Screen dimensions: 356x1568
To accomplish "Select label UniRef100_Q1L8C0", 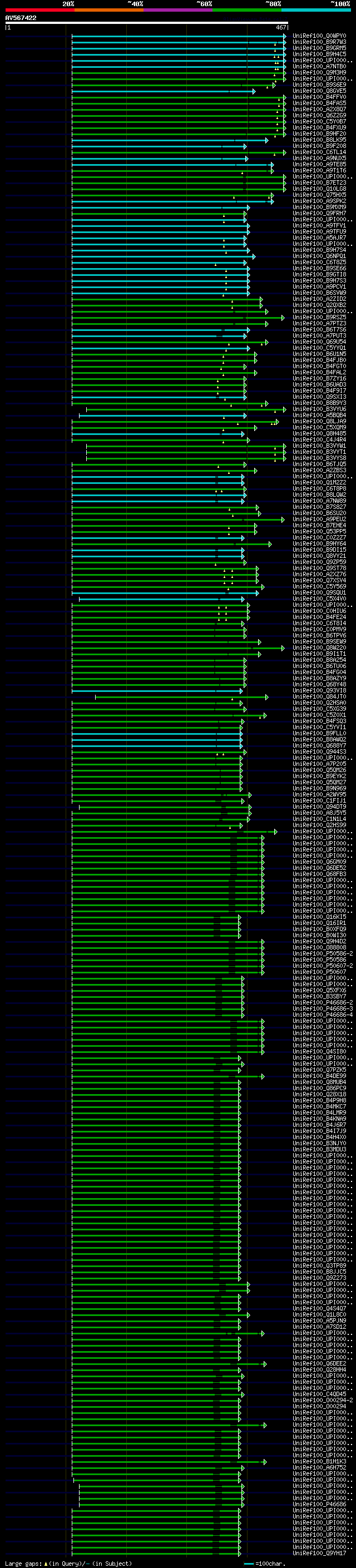I will pos(319,1314).
